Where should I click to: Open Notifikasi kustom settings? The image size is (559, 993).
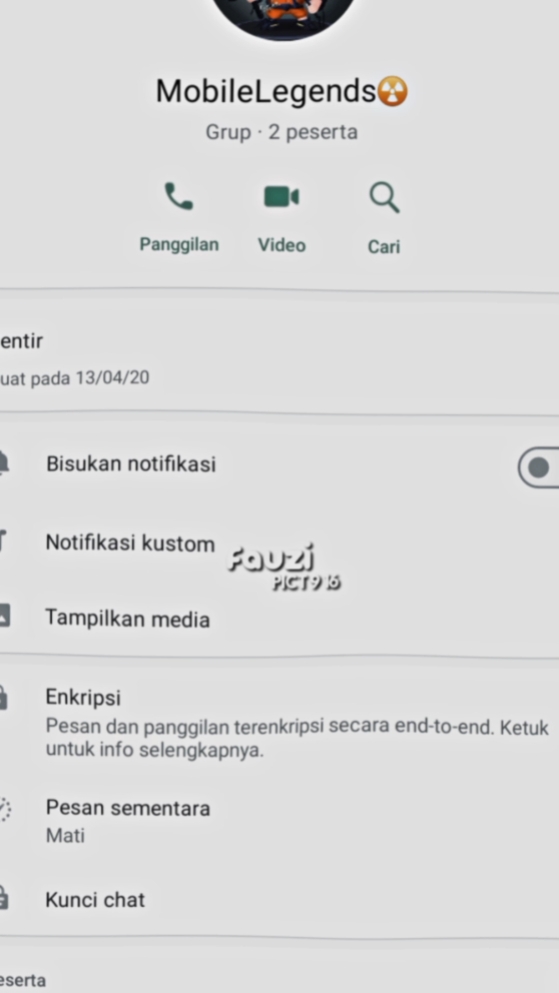(x=279, y=543)
